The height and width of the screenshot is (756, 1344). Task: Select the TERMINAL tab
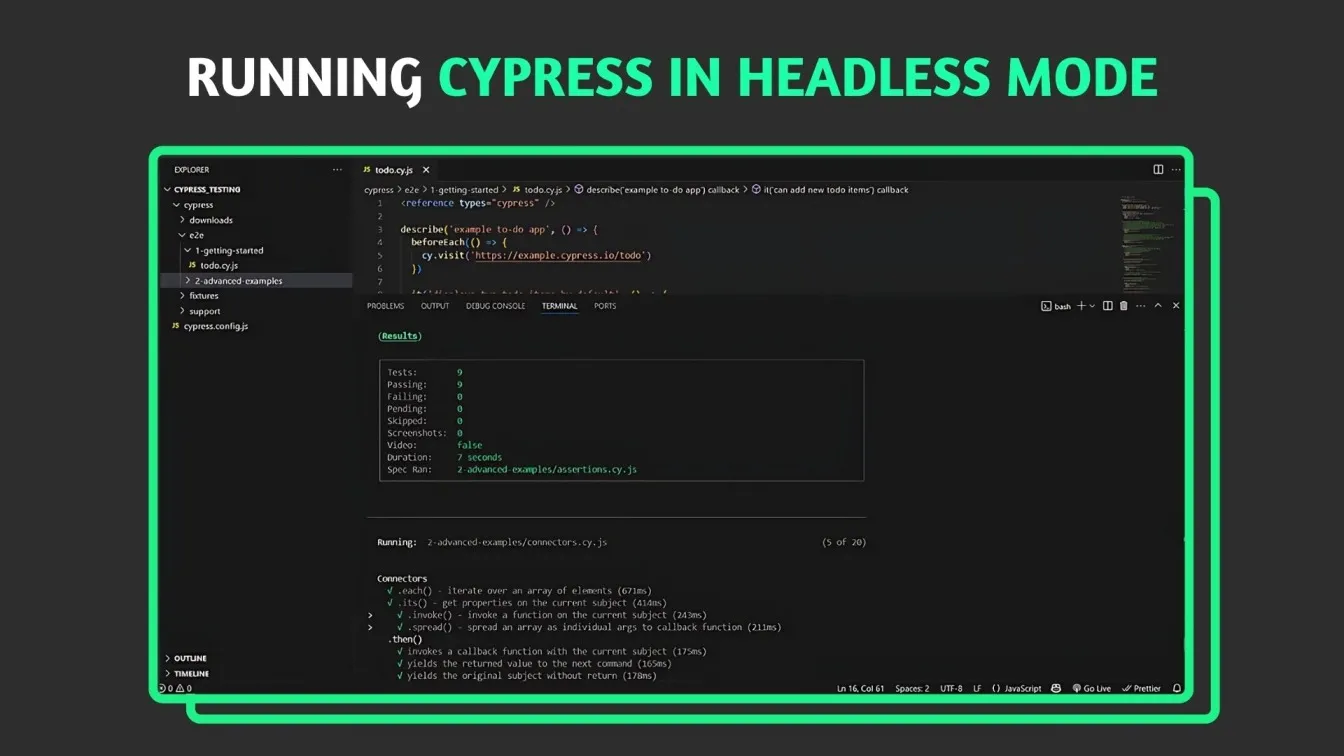(x=560, y=306)
